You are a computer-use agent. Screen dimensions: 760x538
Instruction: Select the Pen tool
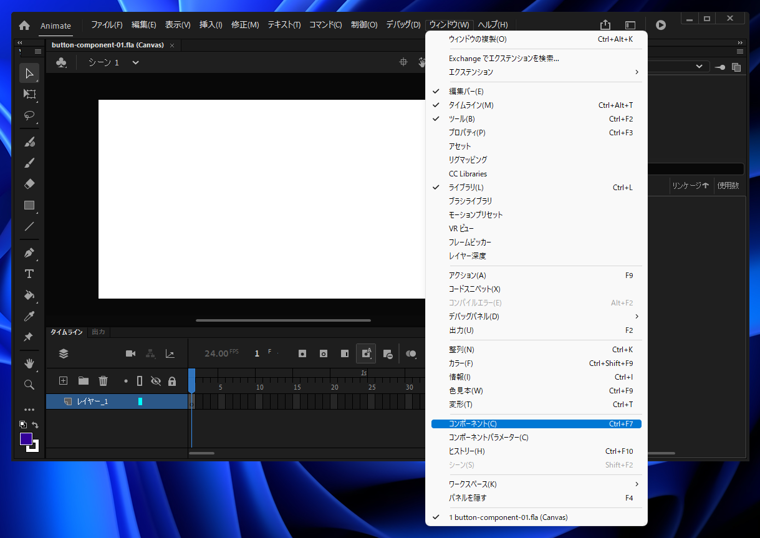[x=29, y=253]
